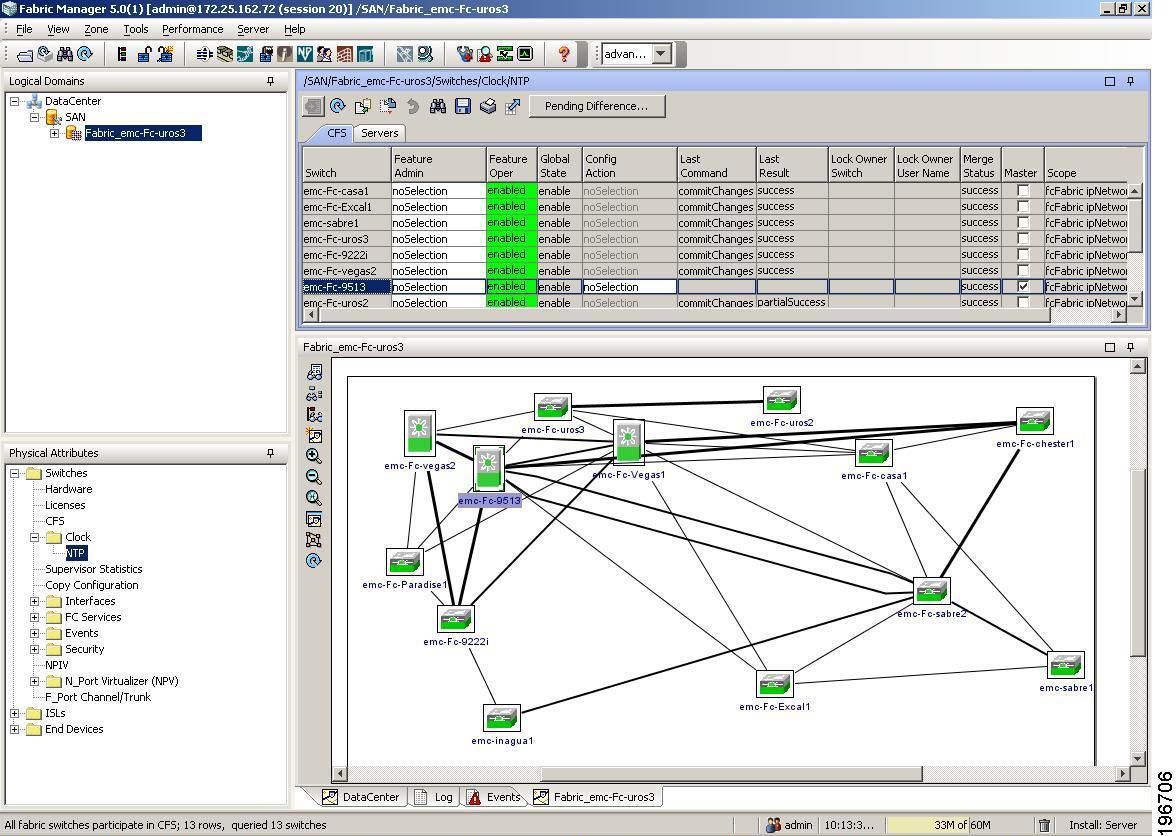The image size is (1176, 836).
Task: Click the binoculars find icon in main toolbar
Action: tap(65, 54)
